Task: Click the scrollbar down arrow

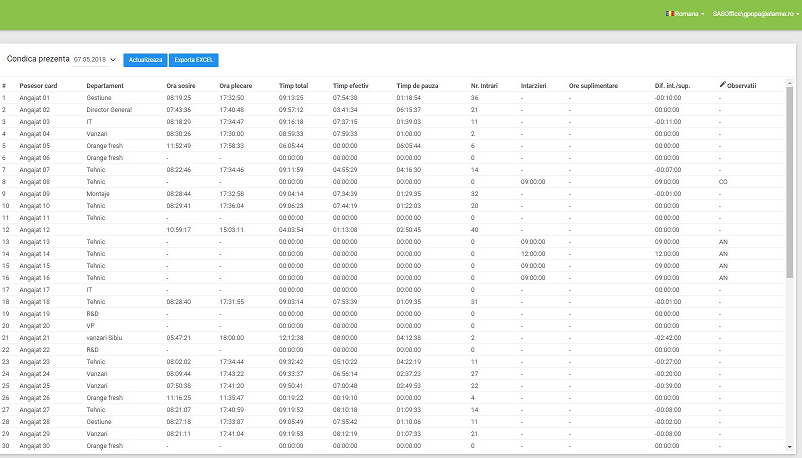Action: point(789,447)
